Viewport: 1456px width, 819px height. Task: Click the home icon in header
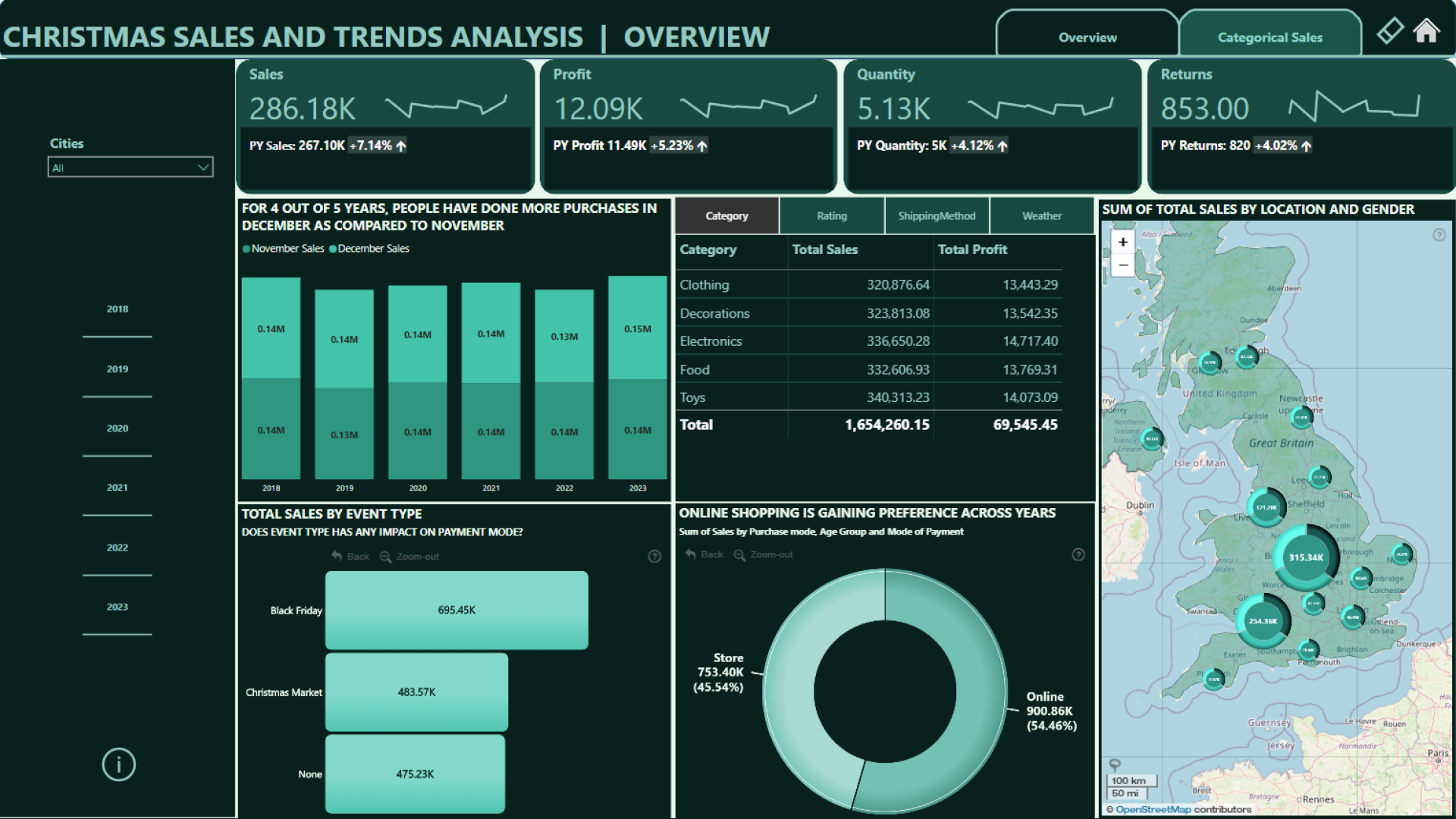tap(1426, 31)
